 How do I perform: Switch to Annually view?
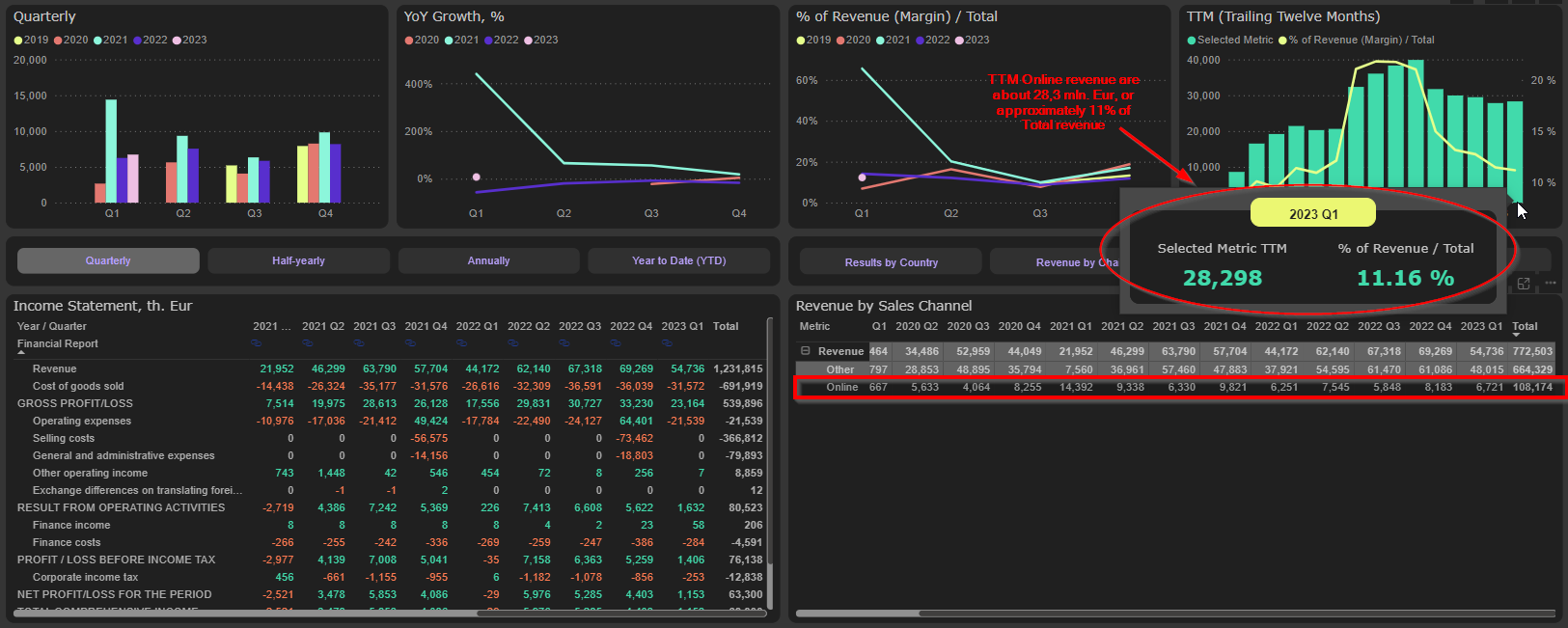(488, 260)
